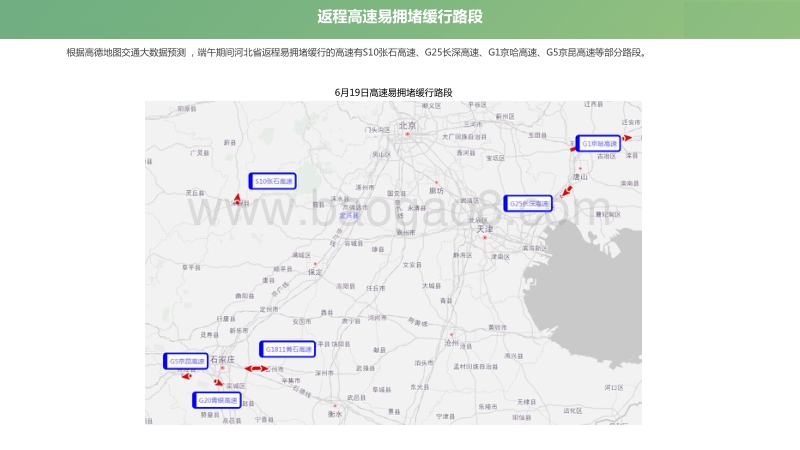Click the 唐山 city label
This screenshot has width=800, height=450.
580,177
